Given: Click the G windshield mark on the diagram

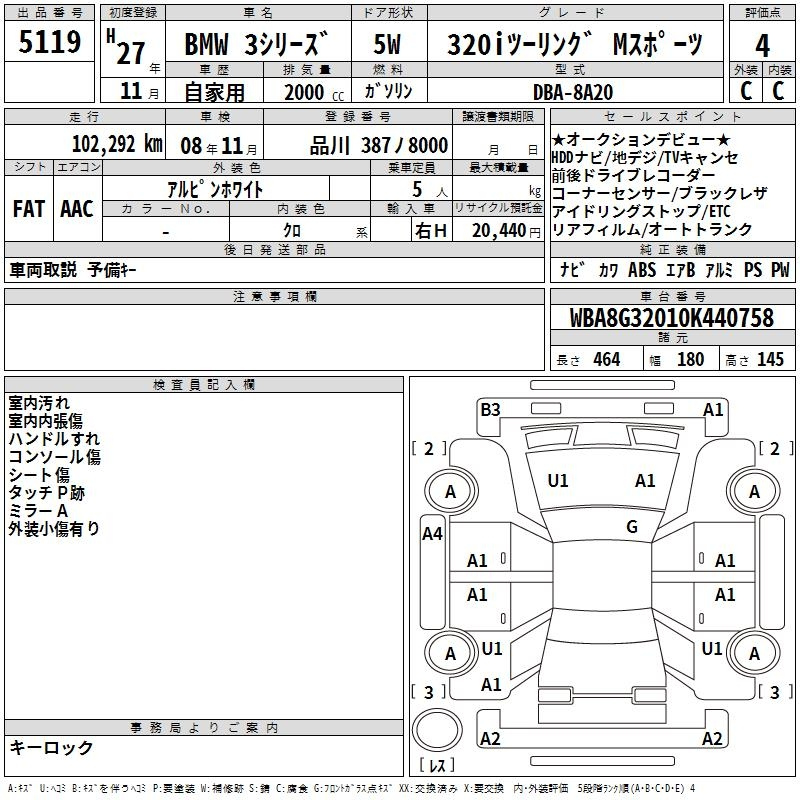Looking at the screenshot, I should click(632, 527).
